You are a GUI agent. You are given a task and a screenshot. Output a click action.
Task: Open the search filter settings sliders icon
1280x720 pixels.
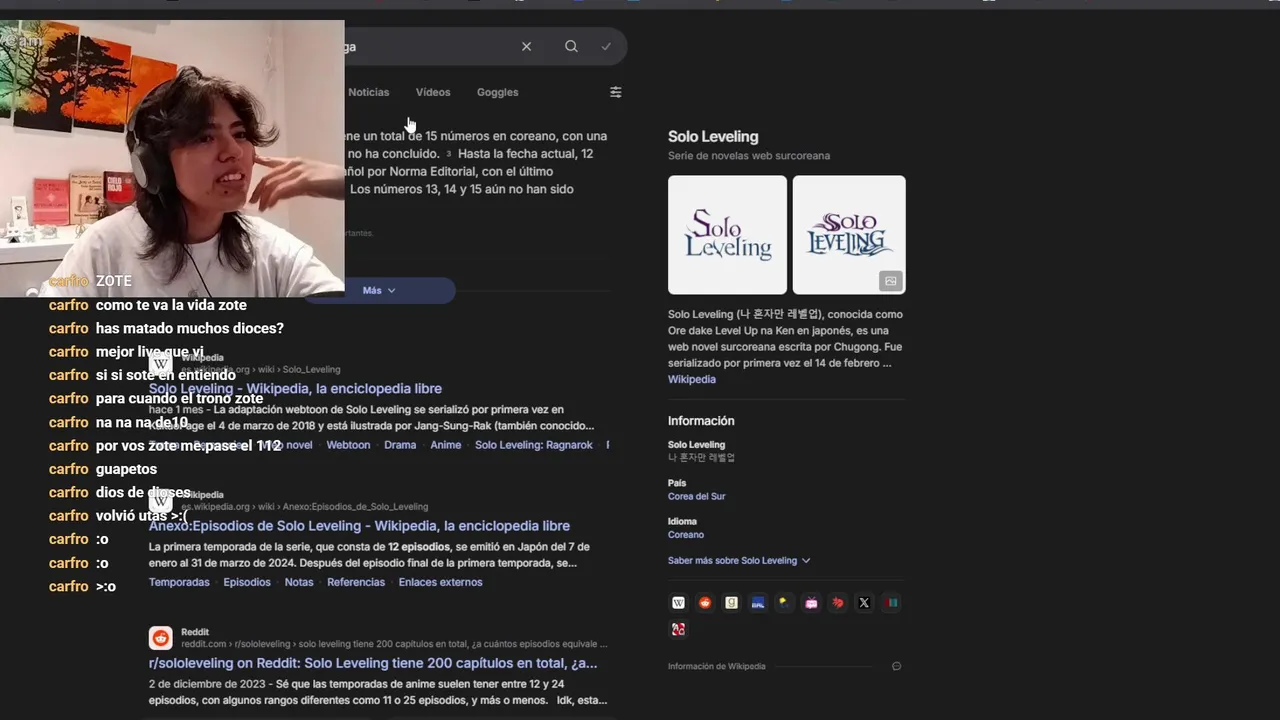tap(616, 92)
